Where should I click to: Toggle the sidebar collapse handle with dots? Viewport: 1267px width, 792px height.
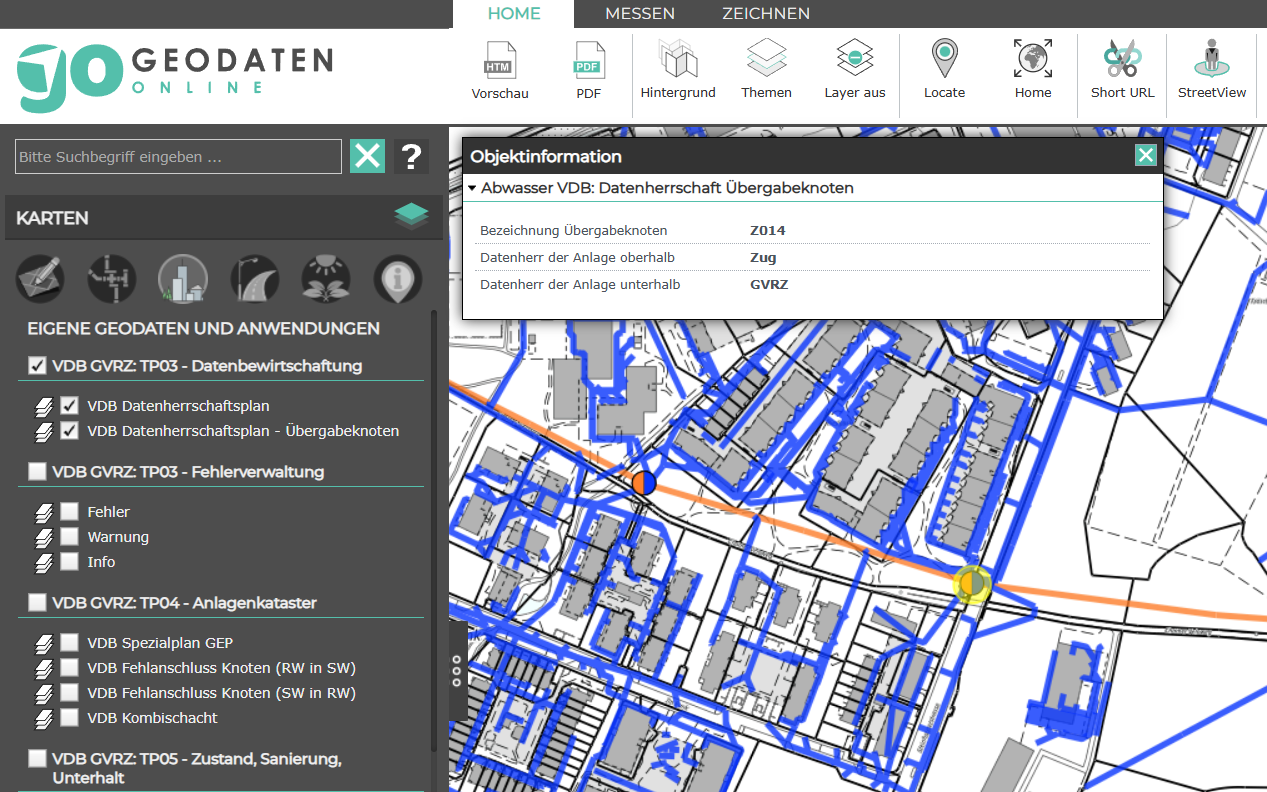pyautogui.click(x=457, y=671)
